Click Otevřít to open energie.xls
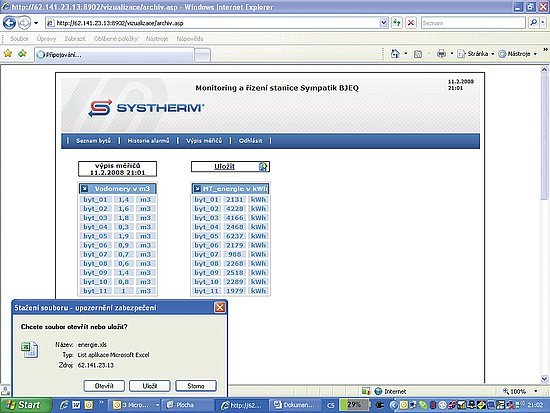This screenshot has width=550, height=413. [x=104, y=386]
